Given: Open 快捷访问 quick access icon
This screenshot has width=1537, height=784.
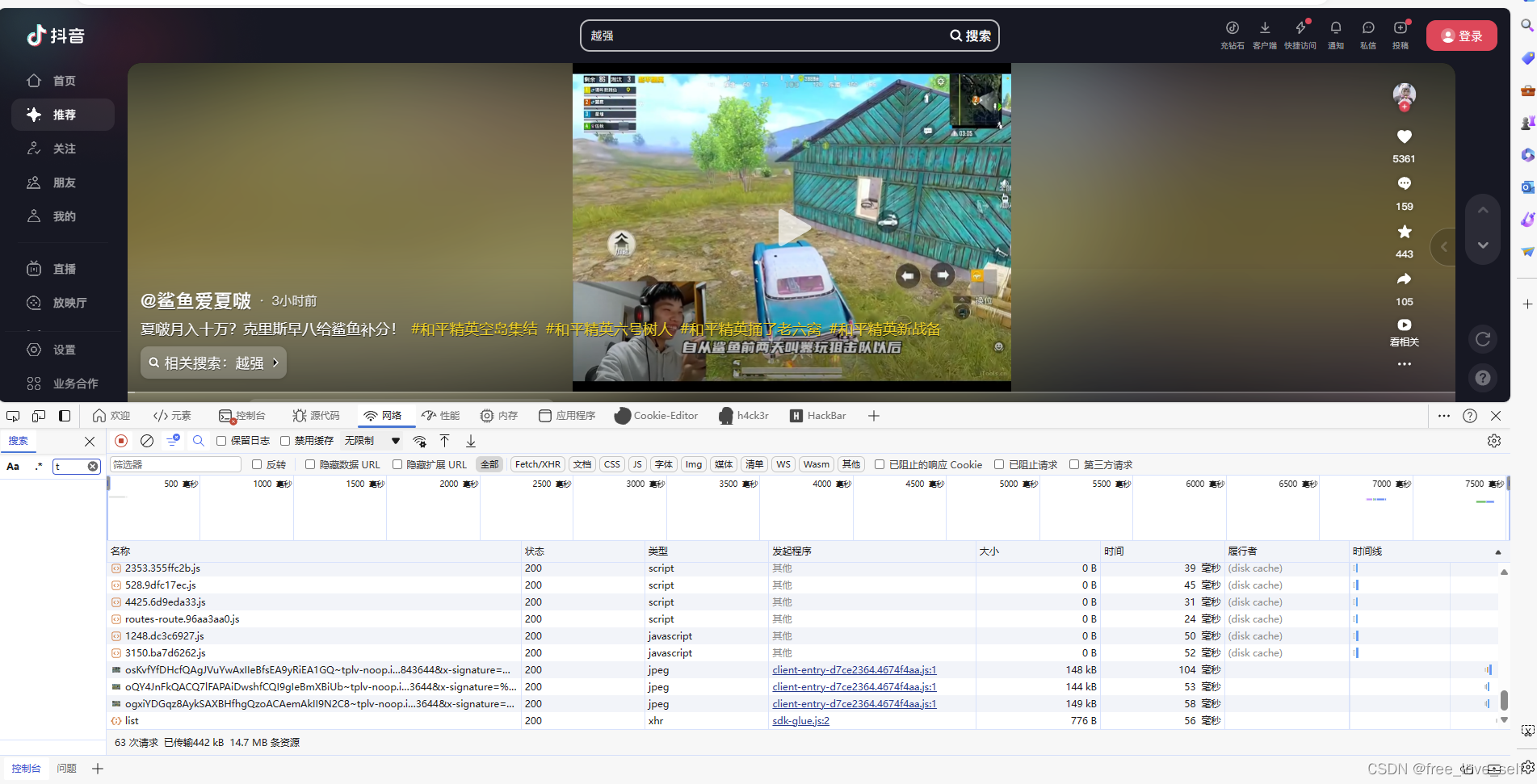Looking at the screenshot, I should 1300,35.
